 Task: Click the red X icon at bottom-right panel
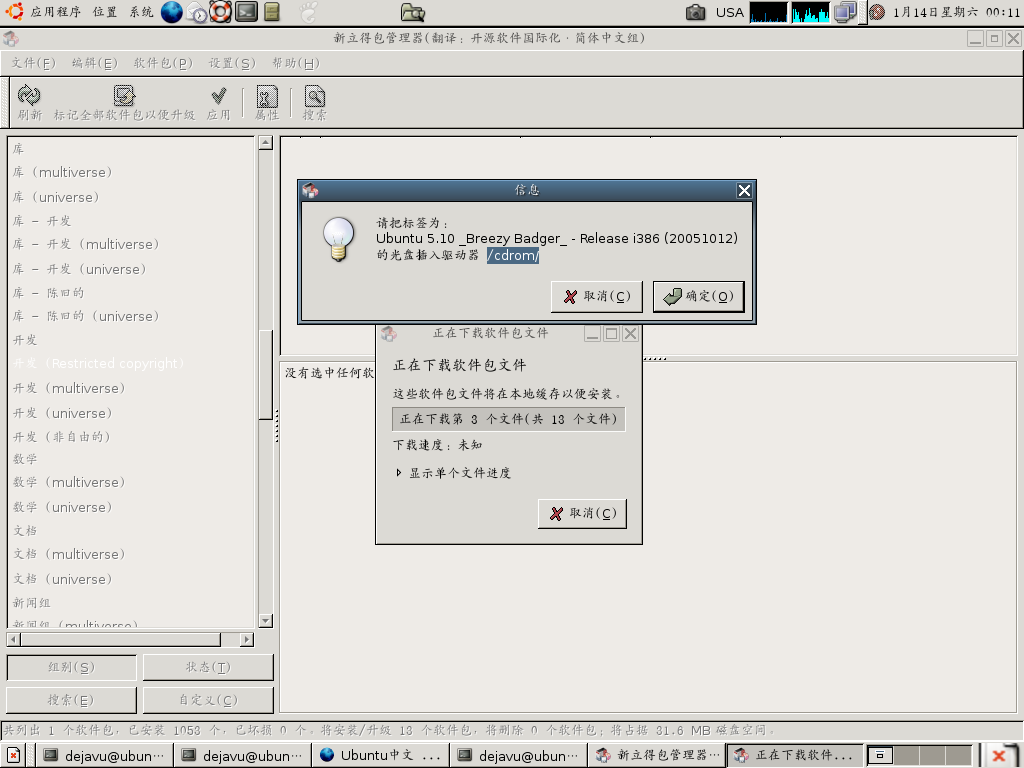click(999, 756)
